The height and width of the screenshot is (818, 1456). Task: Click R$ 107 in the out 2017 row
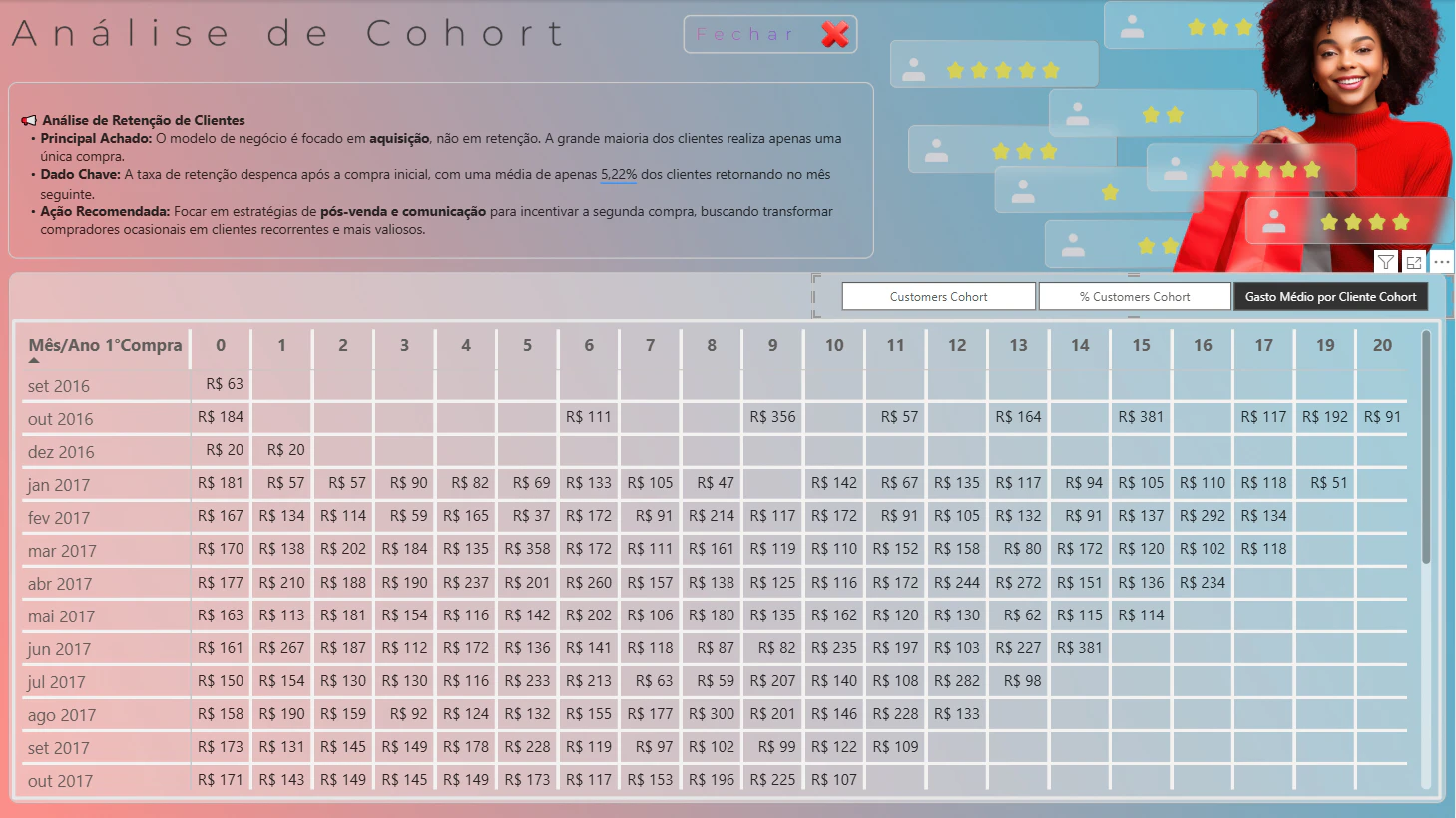[834, 779]
